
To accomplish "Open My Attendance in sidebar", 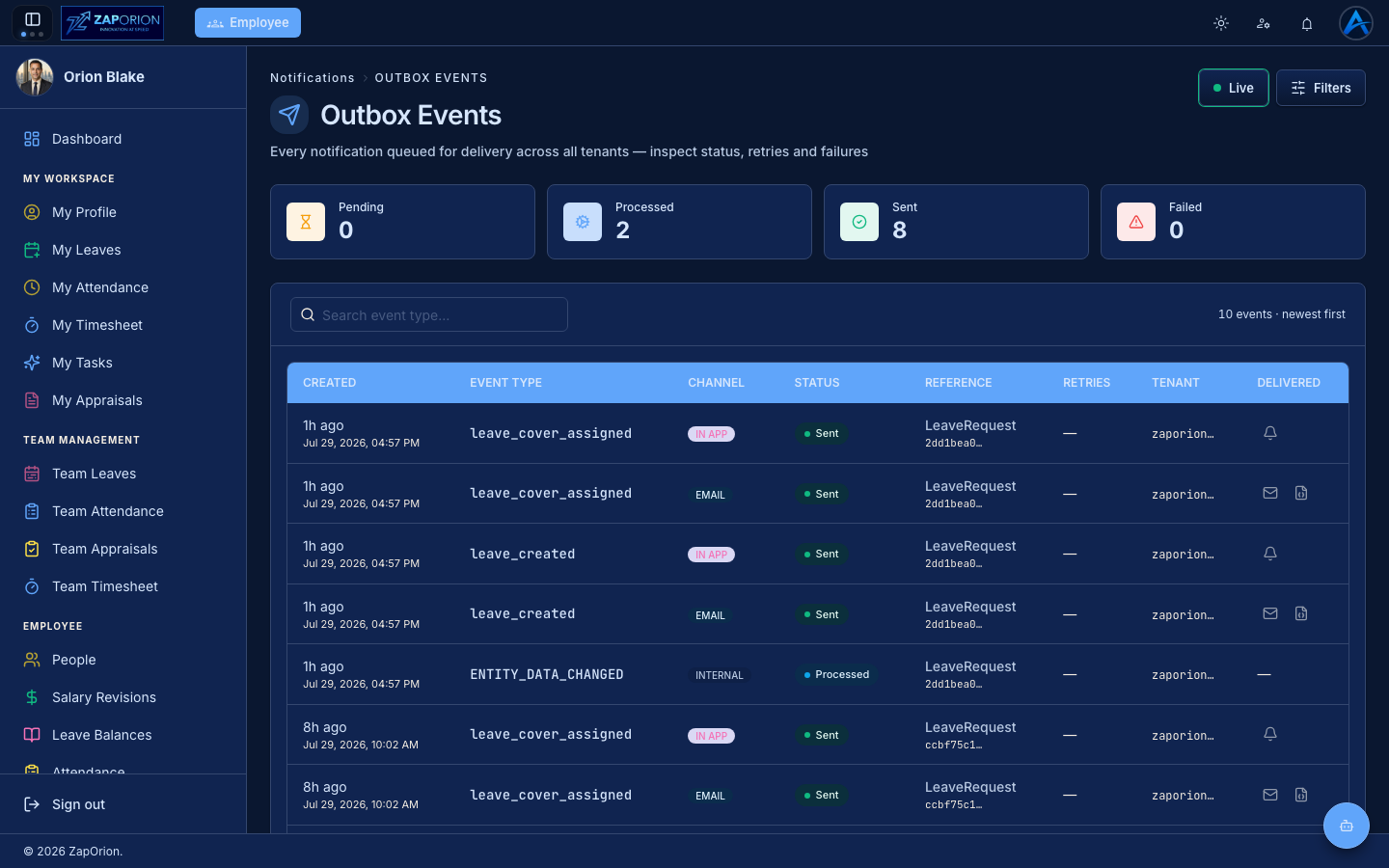I will 123,287.
